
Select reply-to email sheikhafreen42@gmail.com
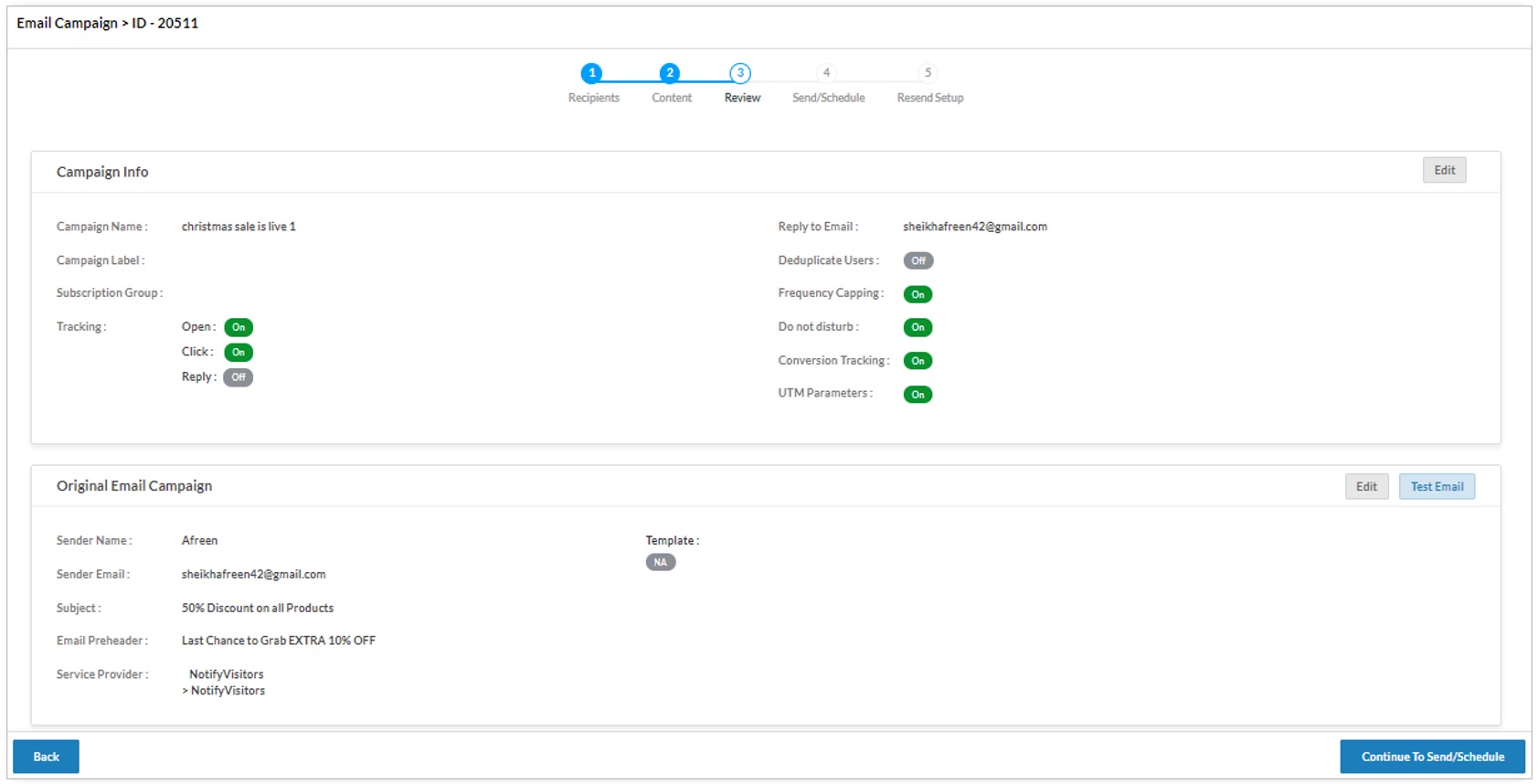click(x=975, y=227)
